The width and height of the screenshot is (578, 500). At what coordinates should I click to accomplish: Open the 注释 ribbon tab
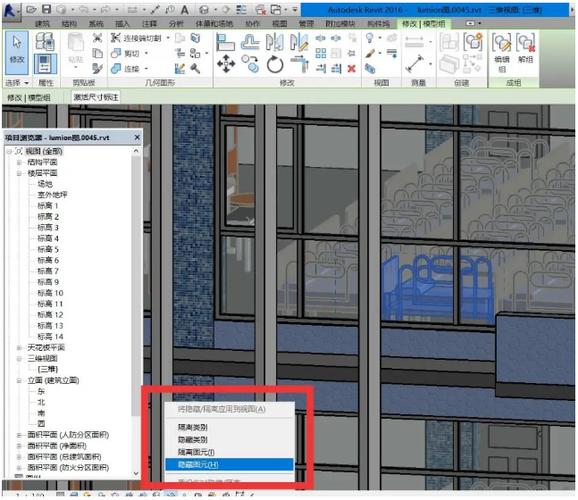pyautogui.click(x=149, y=24)
